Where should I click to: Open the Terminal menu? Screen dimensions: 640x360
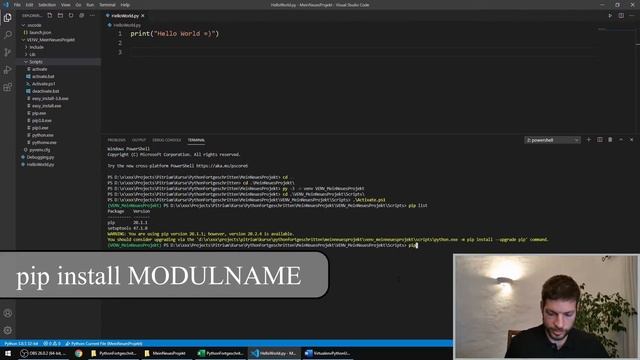tap(107, 5)
